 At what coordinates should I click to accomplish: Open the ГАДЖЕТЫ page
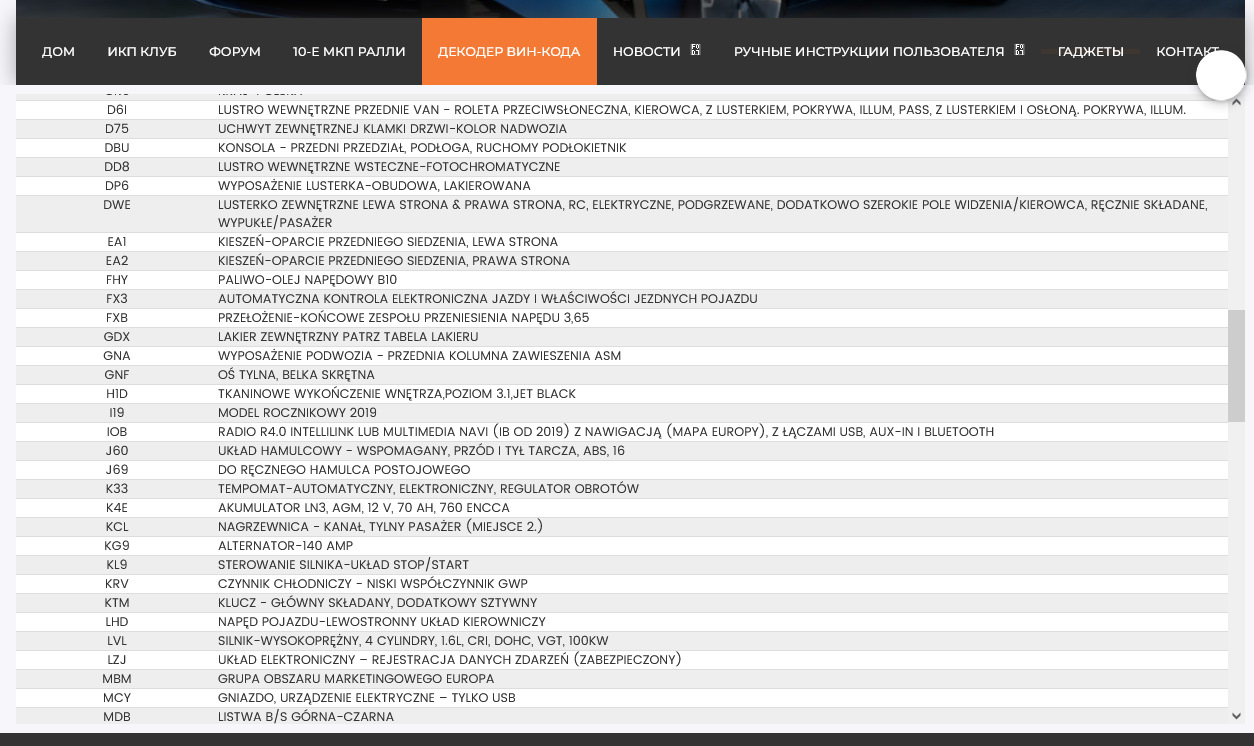(1090, 51)
